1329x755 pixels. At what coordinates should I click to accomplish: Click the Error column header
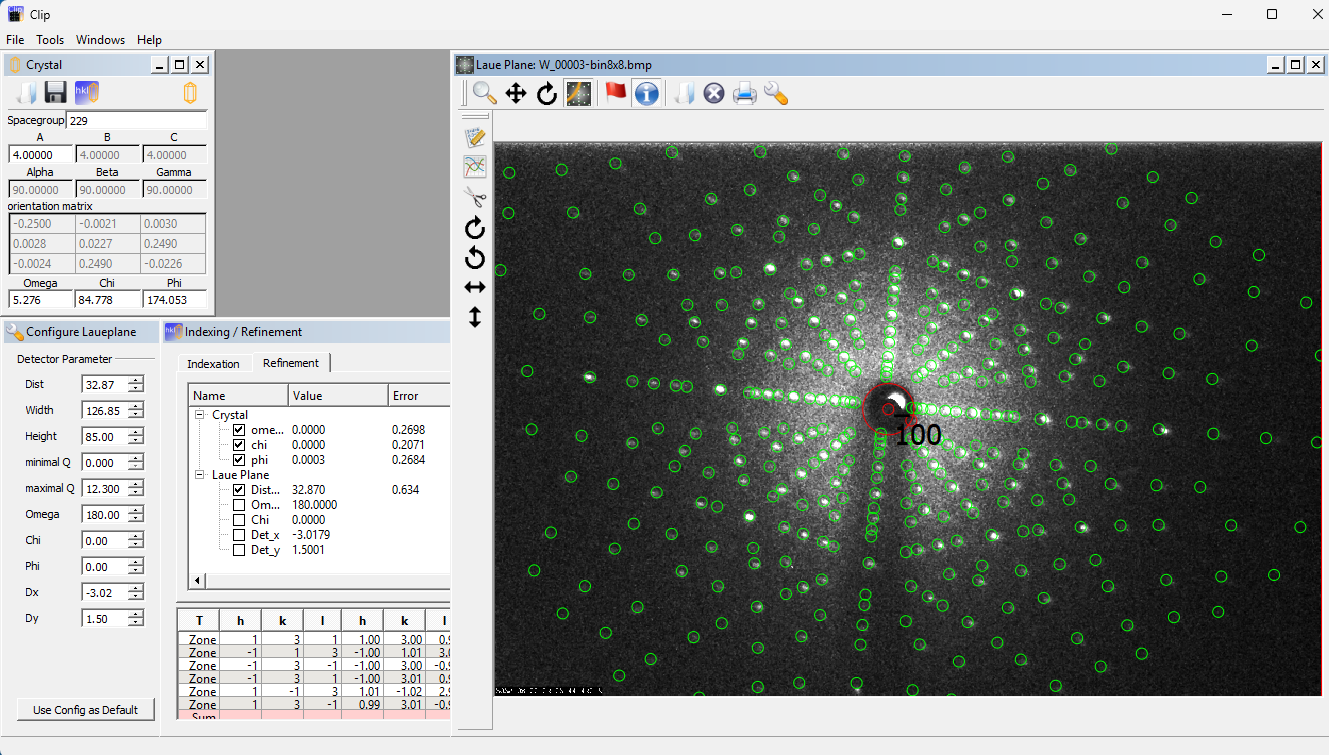406,396
